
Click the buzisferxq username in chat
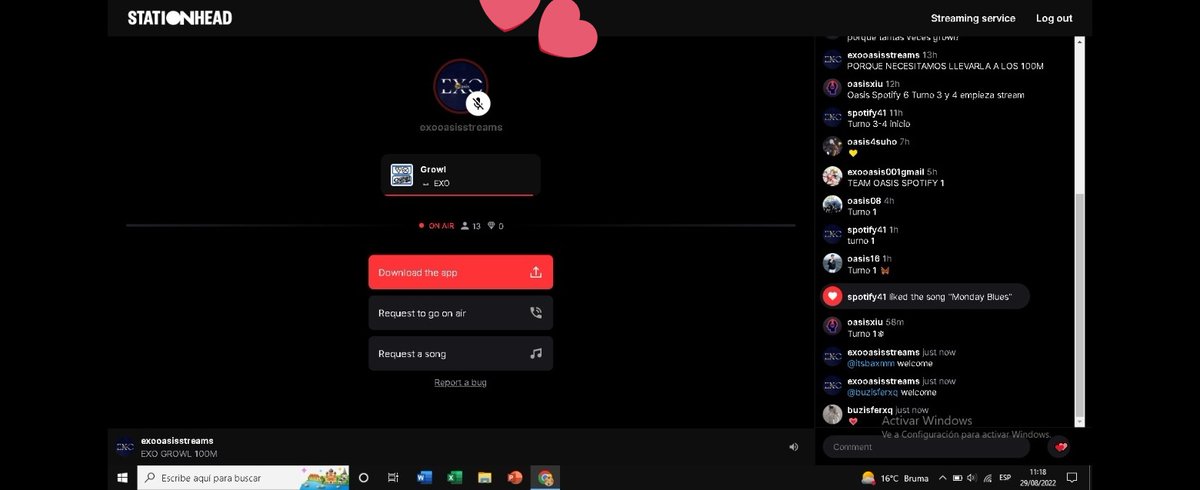(870, 409)
